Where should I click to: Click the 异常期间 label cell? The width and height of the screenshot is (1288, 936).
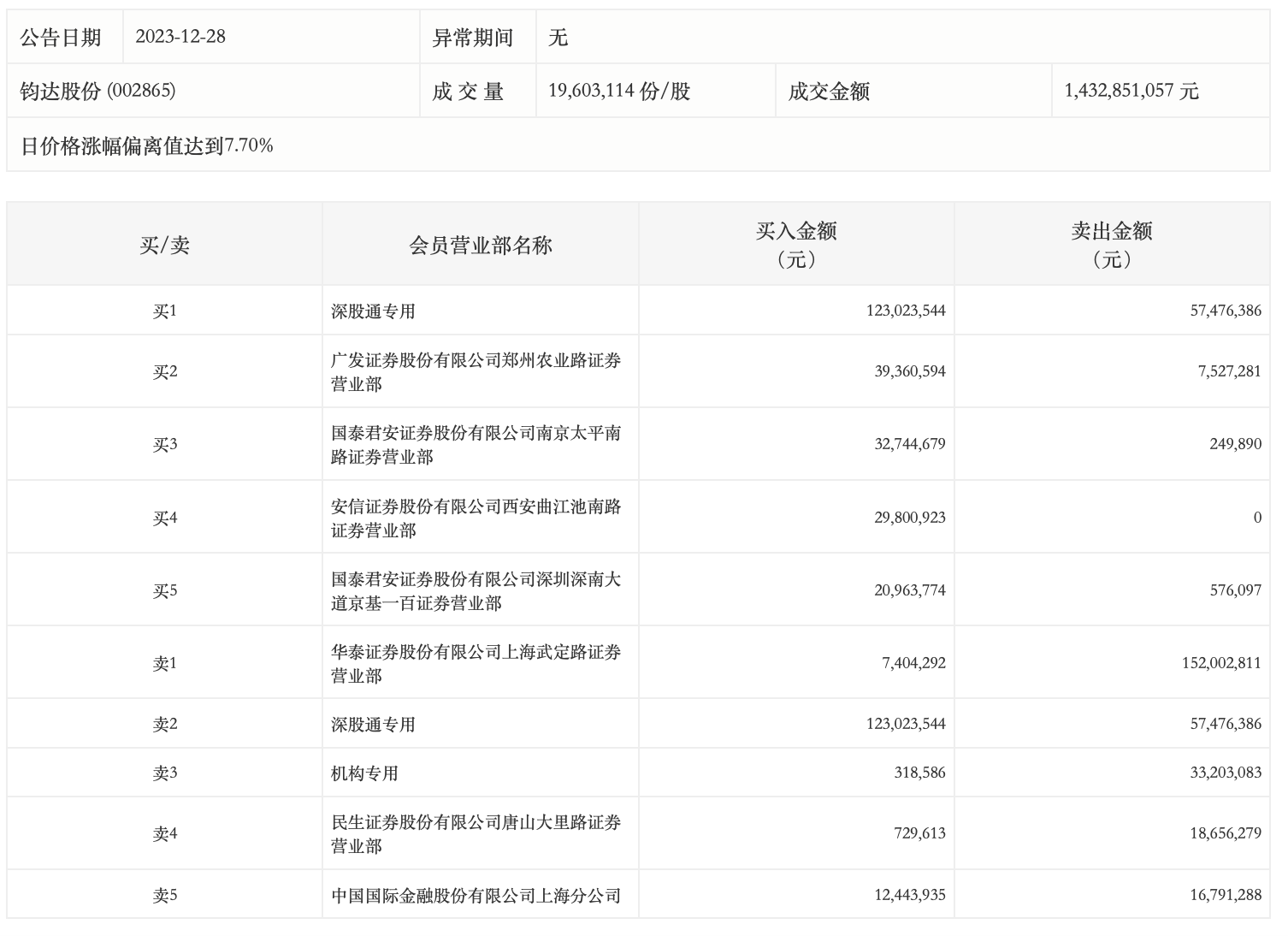(x=472, y=37)
